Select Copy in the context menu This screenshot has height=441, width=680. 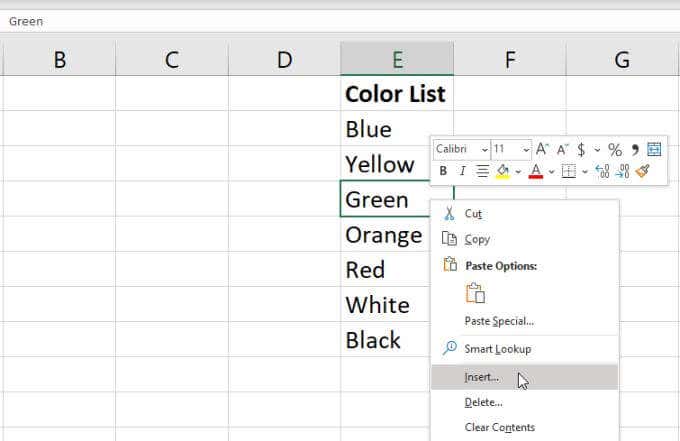coord(477,239)
